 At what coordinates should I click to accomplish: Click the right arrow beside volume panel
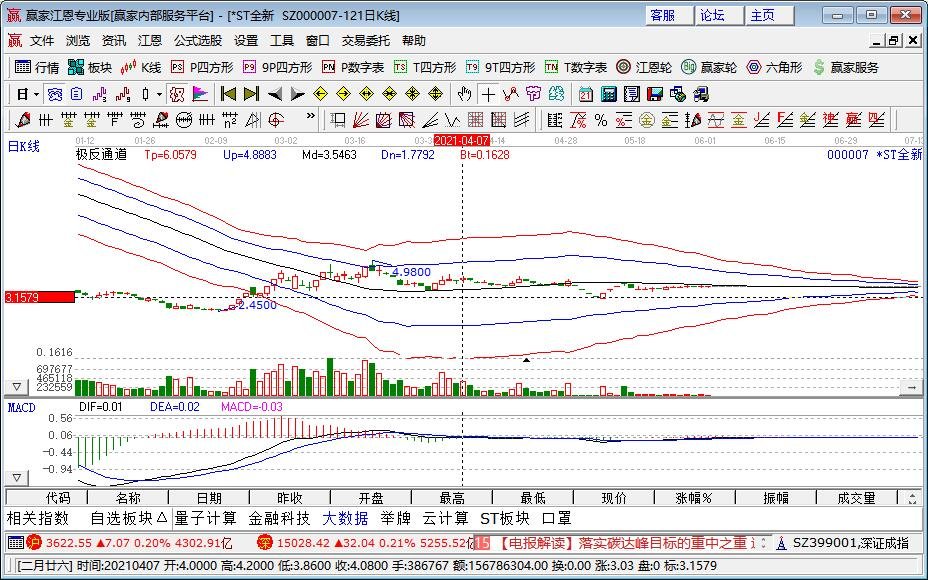click(911, 387)
